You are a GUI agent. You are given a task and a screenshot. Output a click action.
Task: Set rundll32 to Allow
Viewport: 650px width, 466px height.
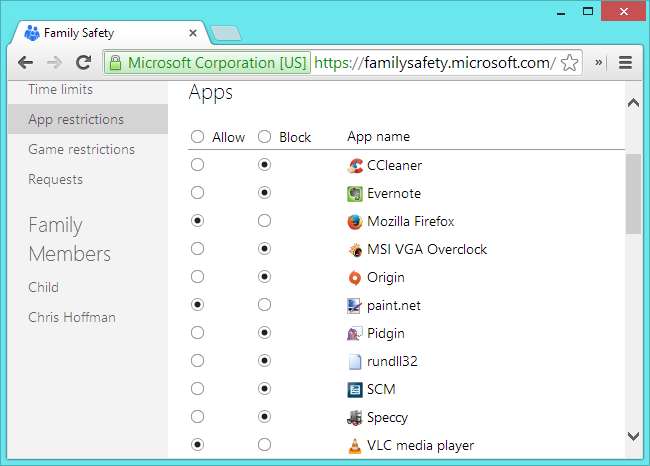(197, 361)
